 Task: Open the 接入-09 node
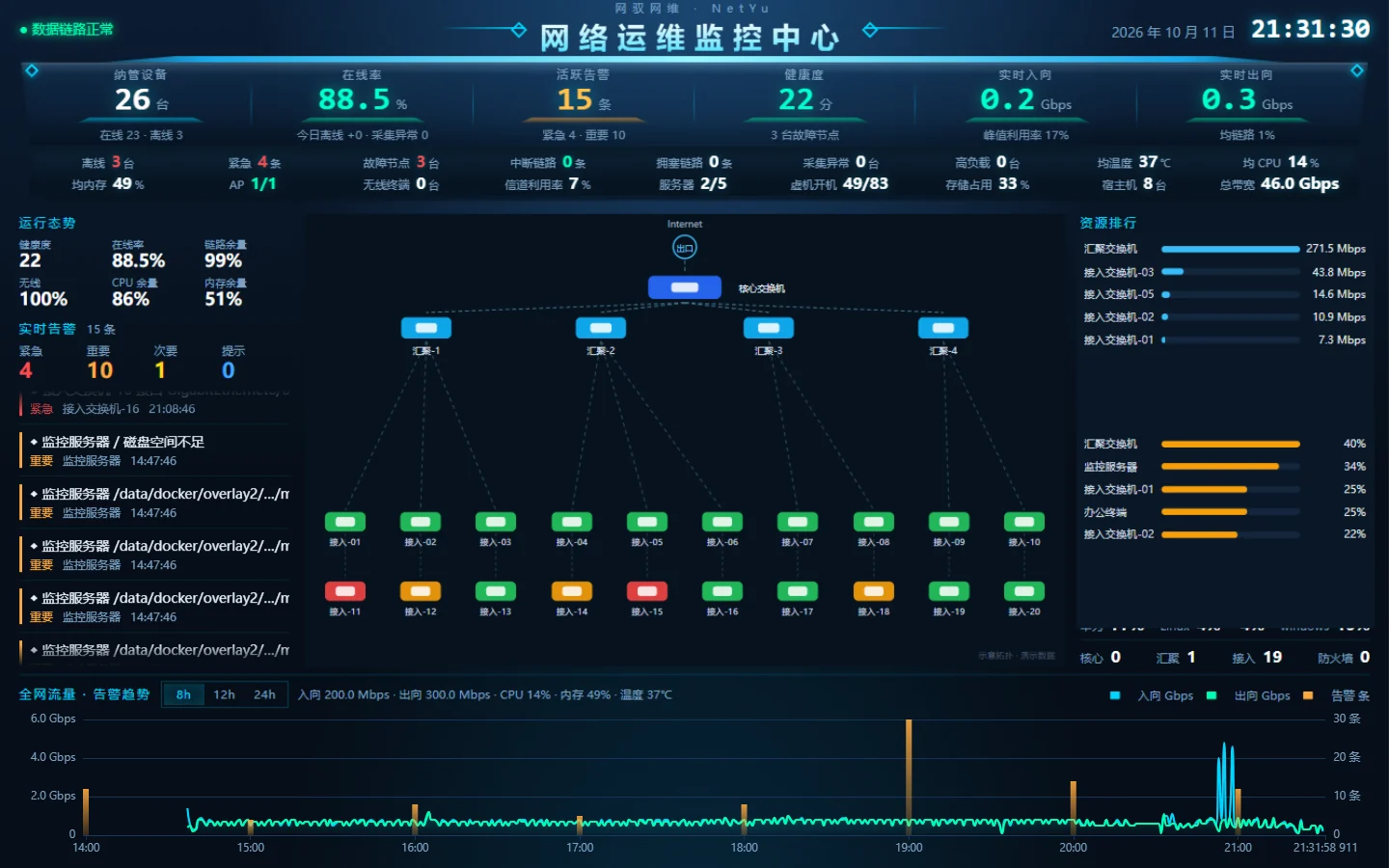tap(949, 522)
